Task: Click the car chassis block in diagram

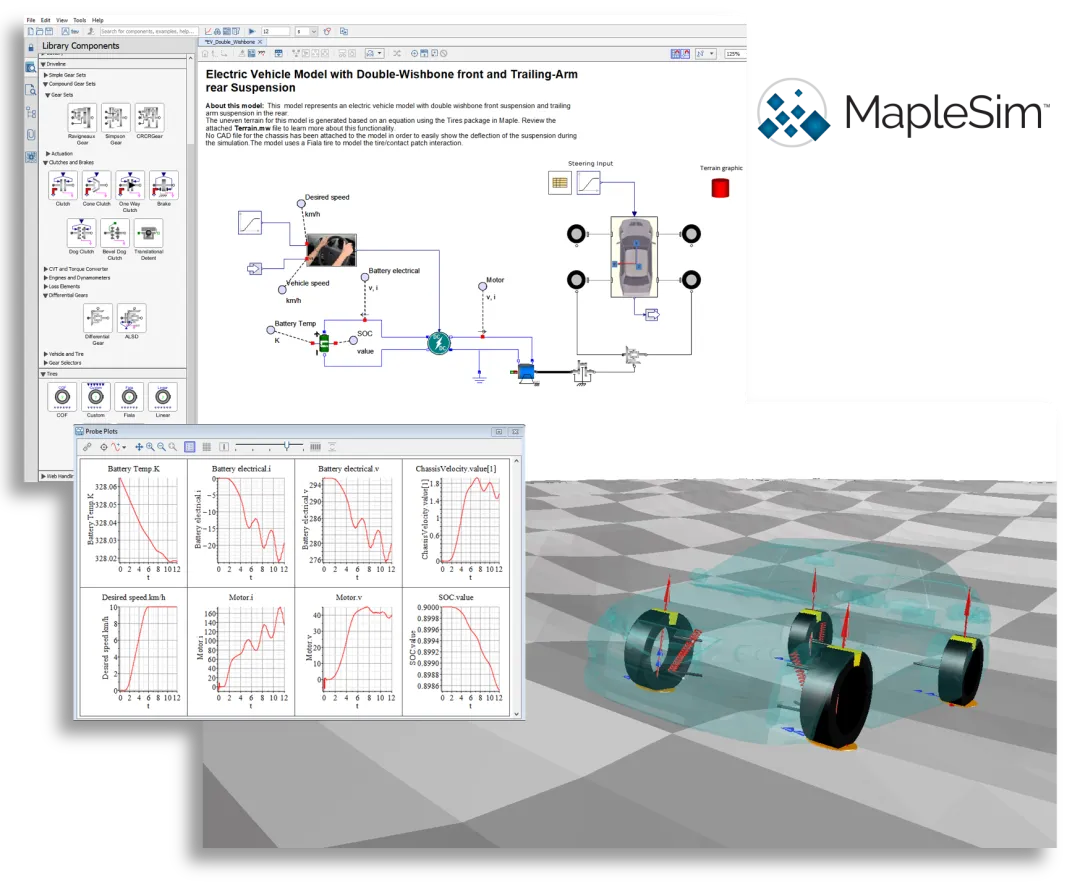Action: (634, 257)
